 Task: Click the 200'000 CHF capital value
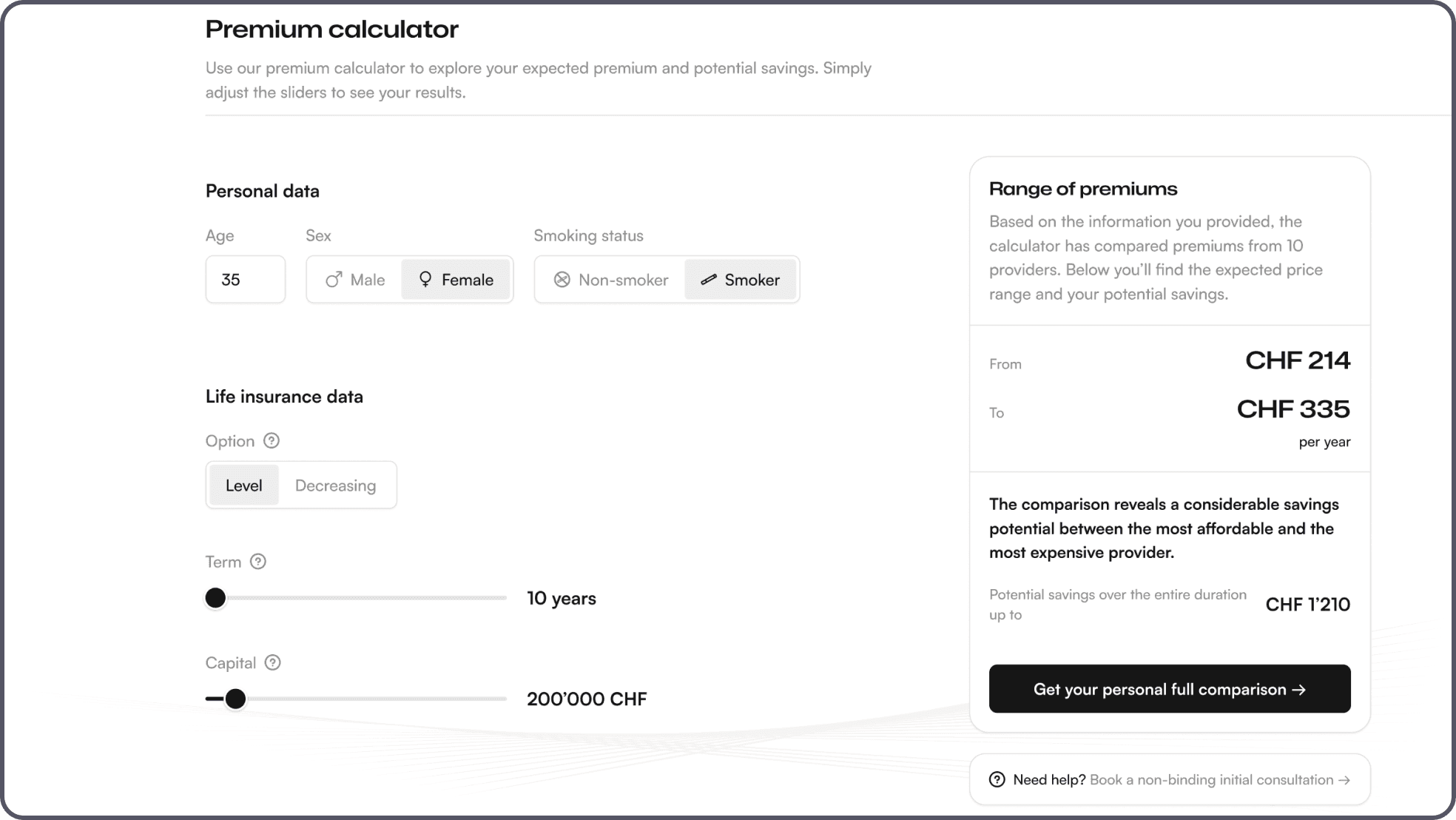click(x=587, y=699)
